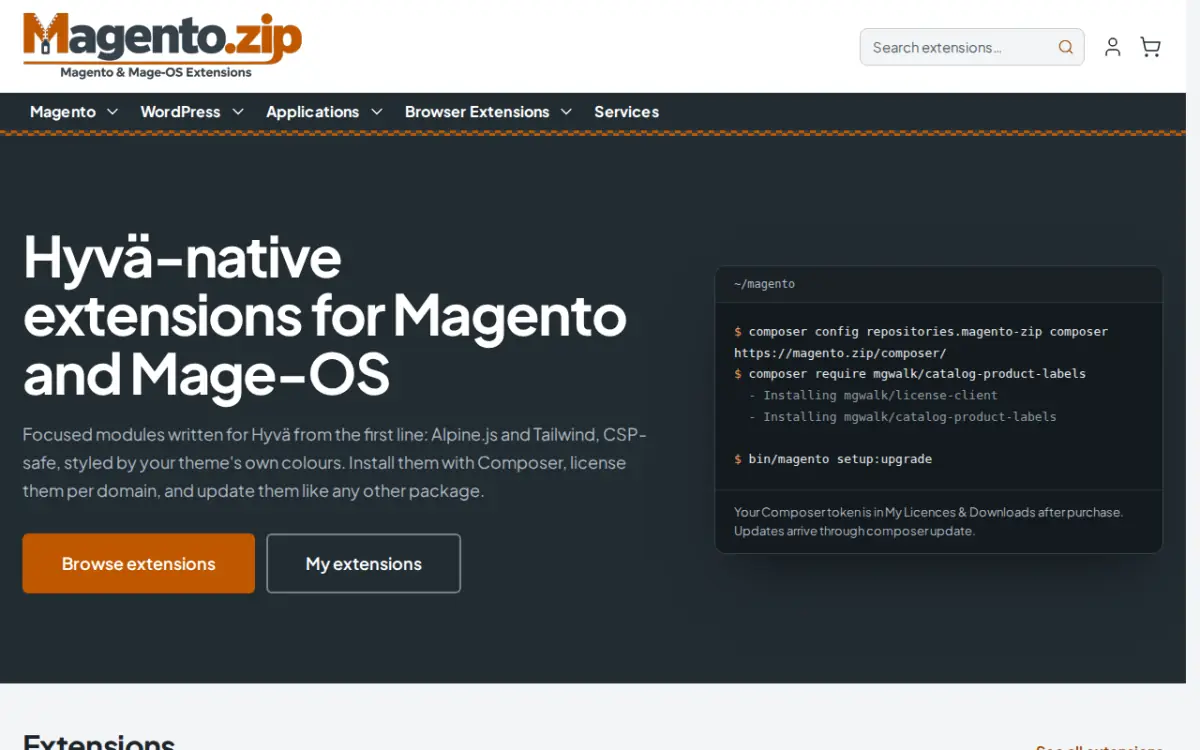
Task: Expand the WordPress chevron arrow
Action: coord(238,112)
